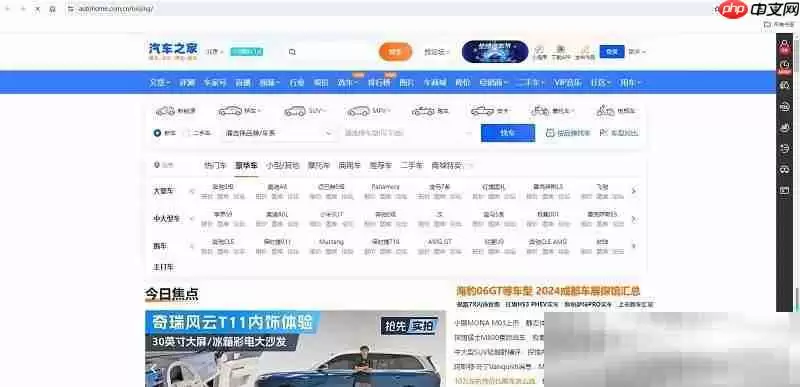
Task: Open the 小鹏MONA M03上市 news link
Action: 486,323
